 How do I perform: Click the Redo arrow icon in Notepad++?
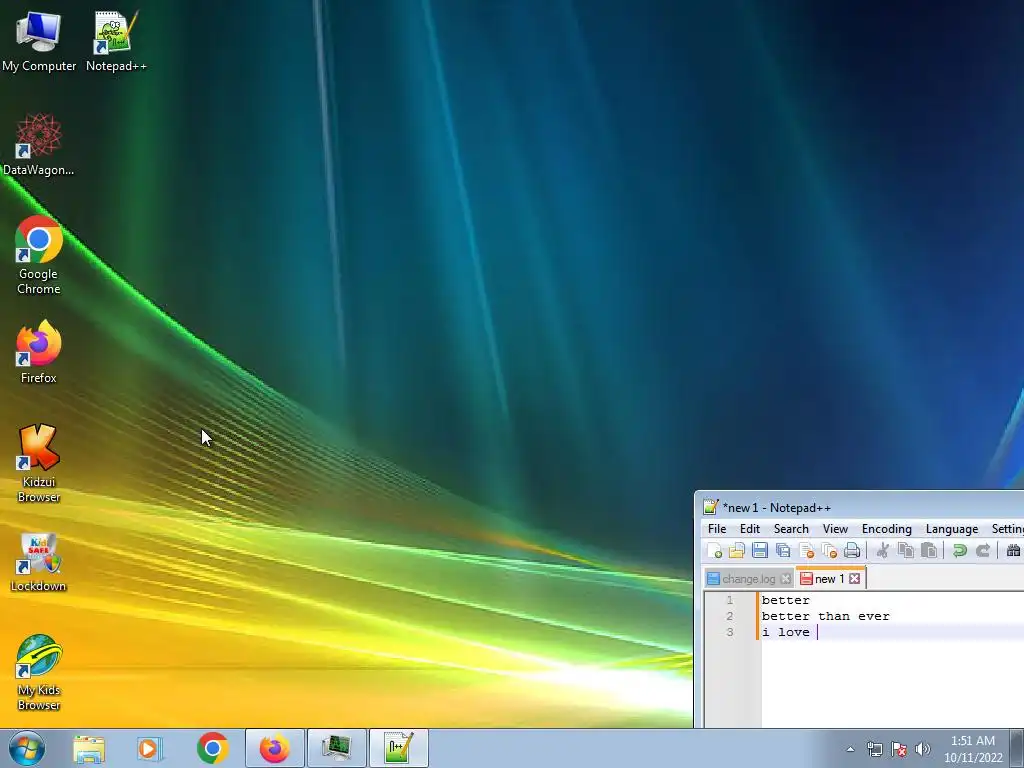pyautogui.click(x=983, y=551)
